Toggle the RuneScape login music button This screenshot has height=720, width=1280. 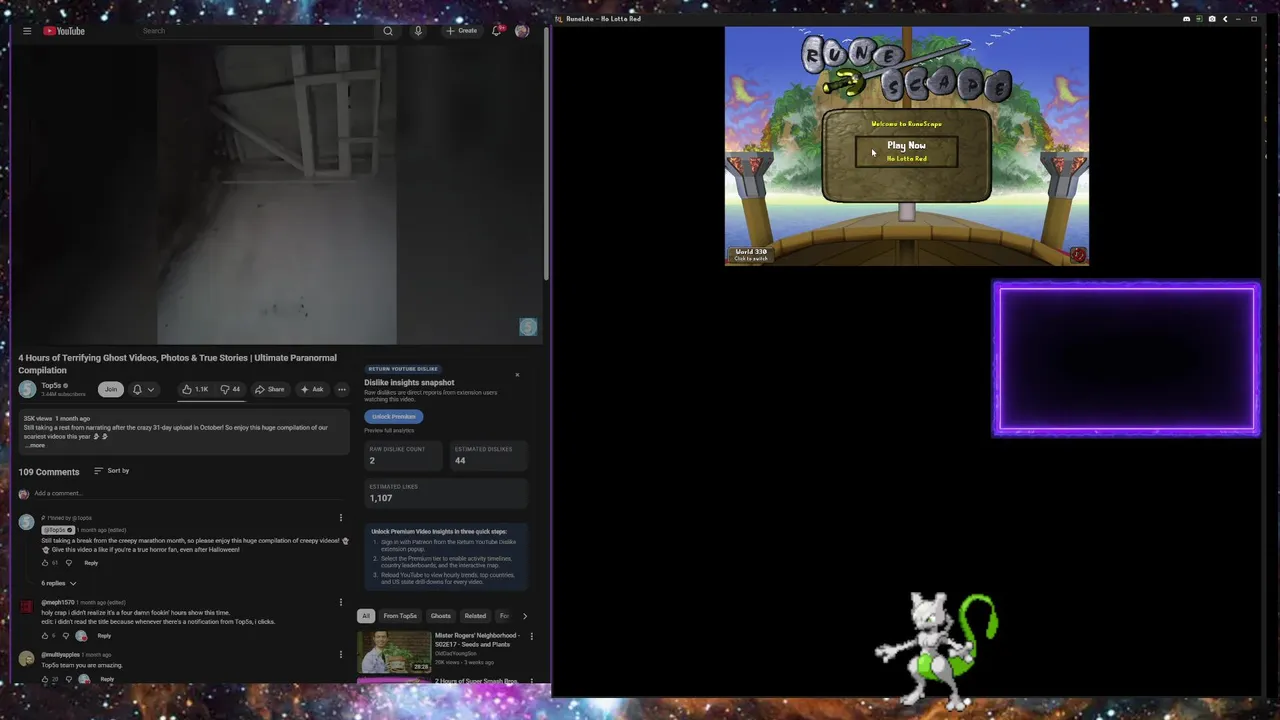pos(1077,254)
